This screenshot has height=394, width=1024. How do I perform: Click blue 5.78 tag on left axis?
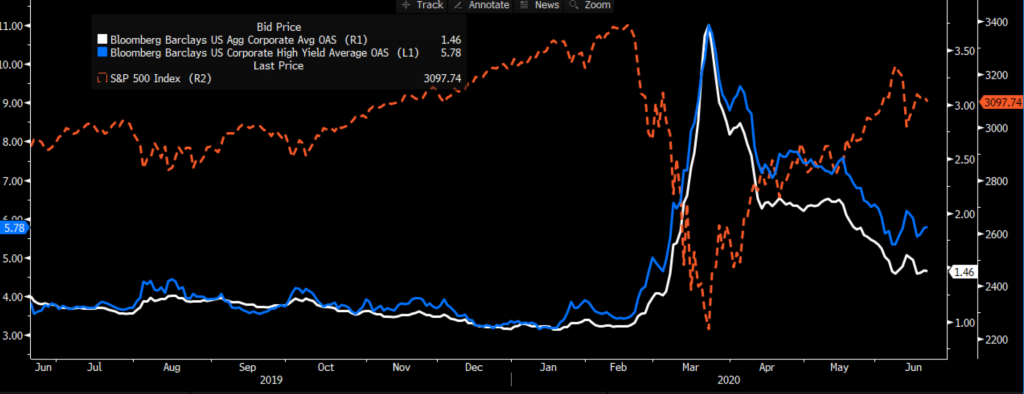14,228
